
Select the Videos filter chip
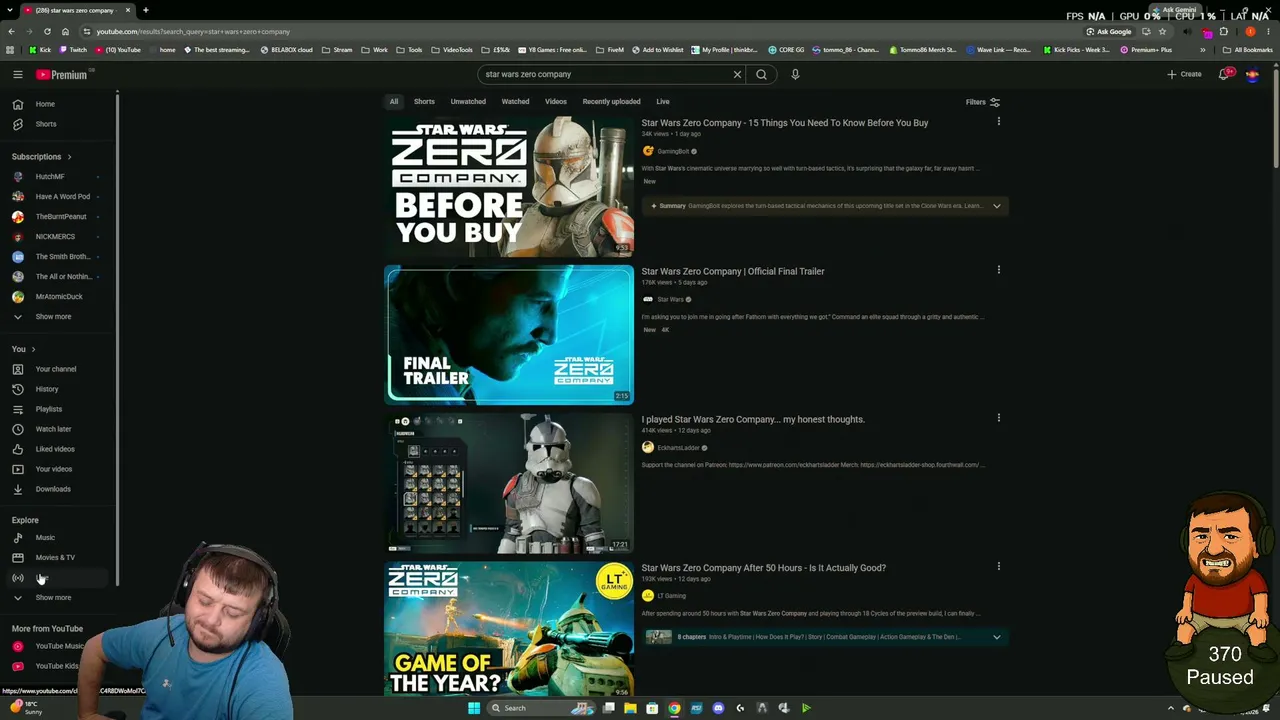coord(556,102)
